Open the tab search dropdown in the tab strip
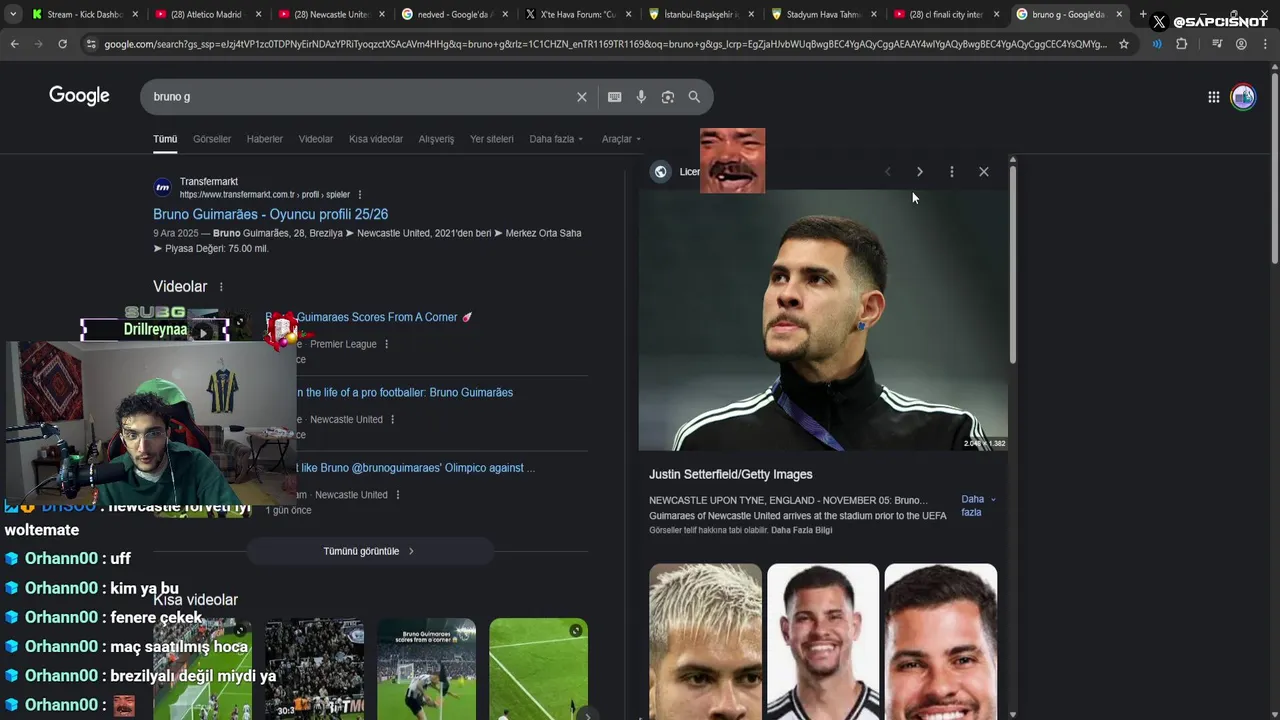Image resolution: width=1280 pixels, height=720 pixels. pyautogui.click(x=13, y=14)
